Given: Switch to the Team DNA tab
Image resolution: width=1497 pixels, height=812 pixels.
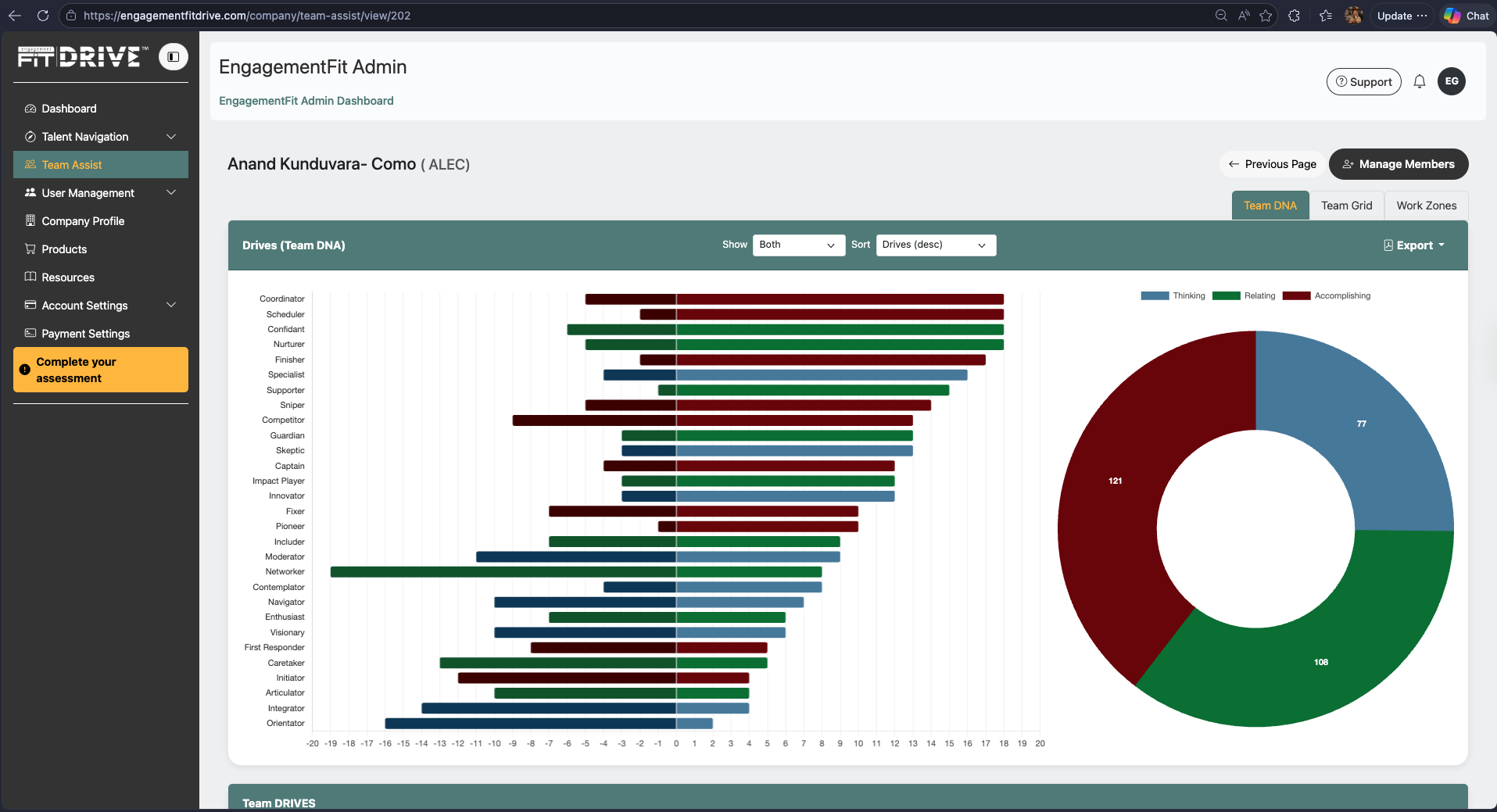Looking at the screenshot, I should [x=1270, y=206].
